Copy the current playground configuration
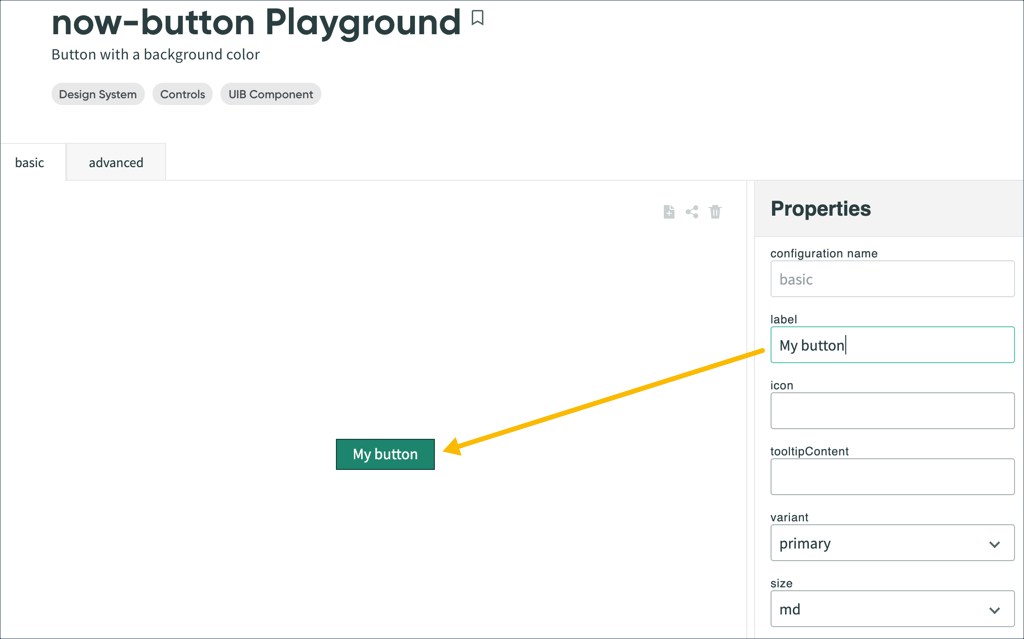This screenshot has width=1024, height=639. click(x=668, y=211)
